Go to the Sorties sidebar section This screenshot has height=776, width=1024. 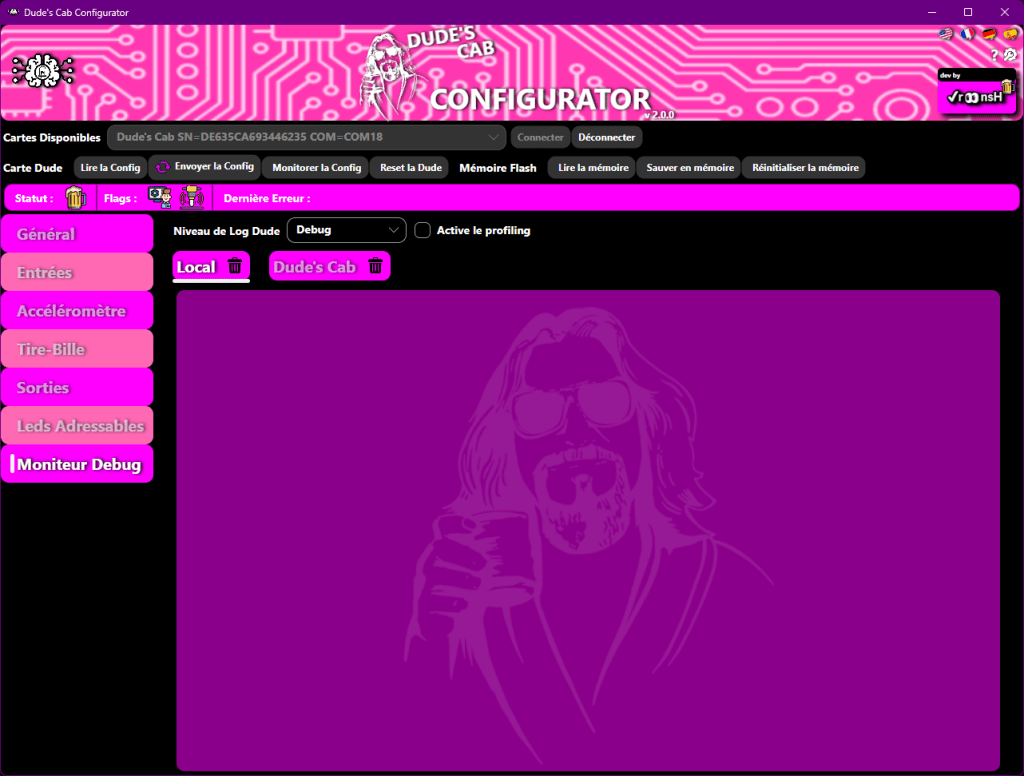pyautogui.click(x=77, y=388)
